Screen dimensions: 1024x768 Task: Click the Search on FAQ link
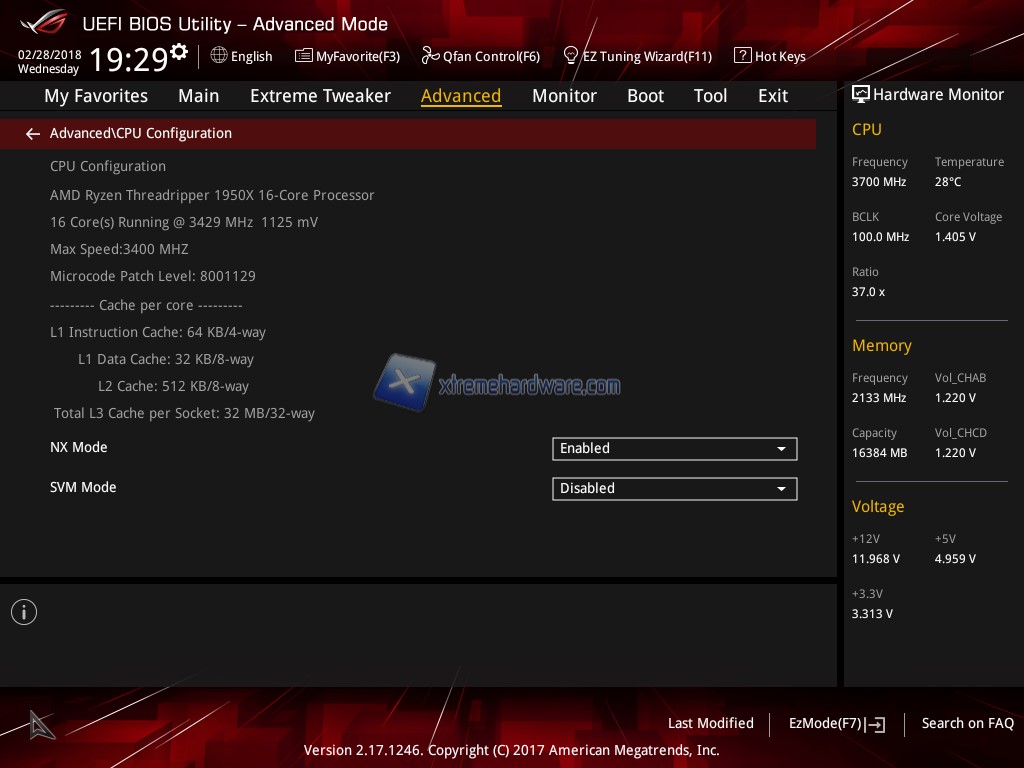pos(967,723)
